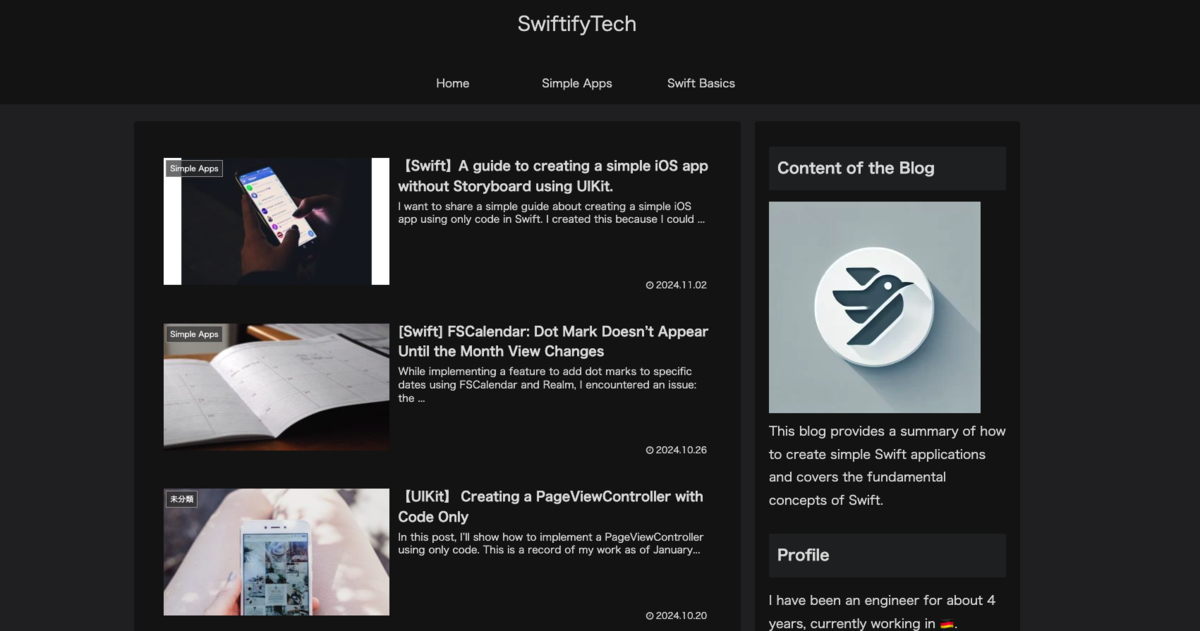This screenshot has height=631, width=1200.
Task: Open the PageViewController with Code Only article
Action: coord(551,506)
